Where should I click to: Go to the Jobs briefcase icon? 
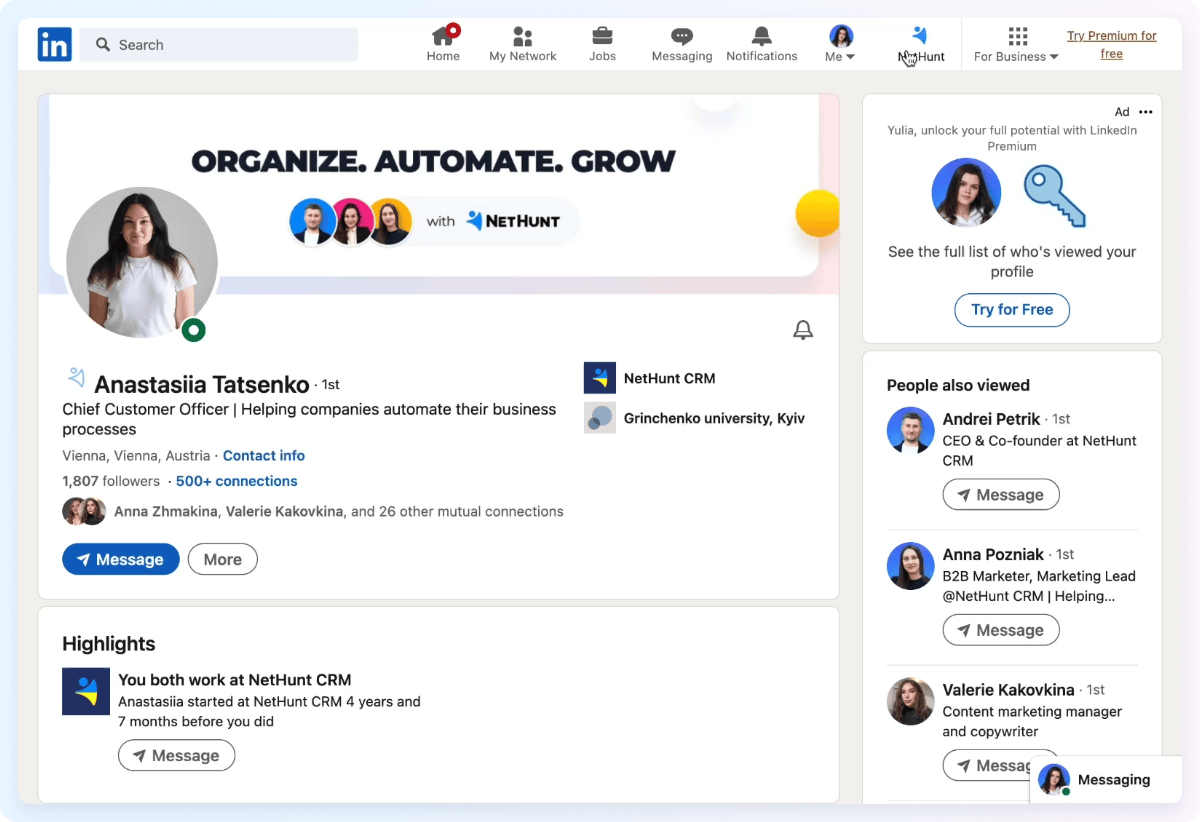tap(602, 37)
